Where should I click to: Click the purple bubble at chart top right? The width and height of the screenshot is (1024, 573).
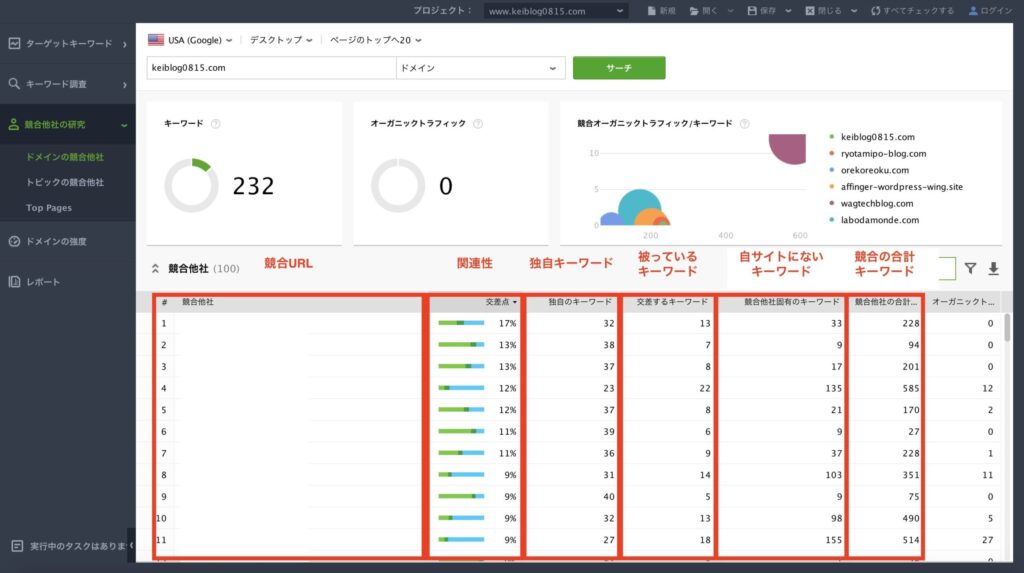pos(788,149)
